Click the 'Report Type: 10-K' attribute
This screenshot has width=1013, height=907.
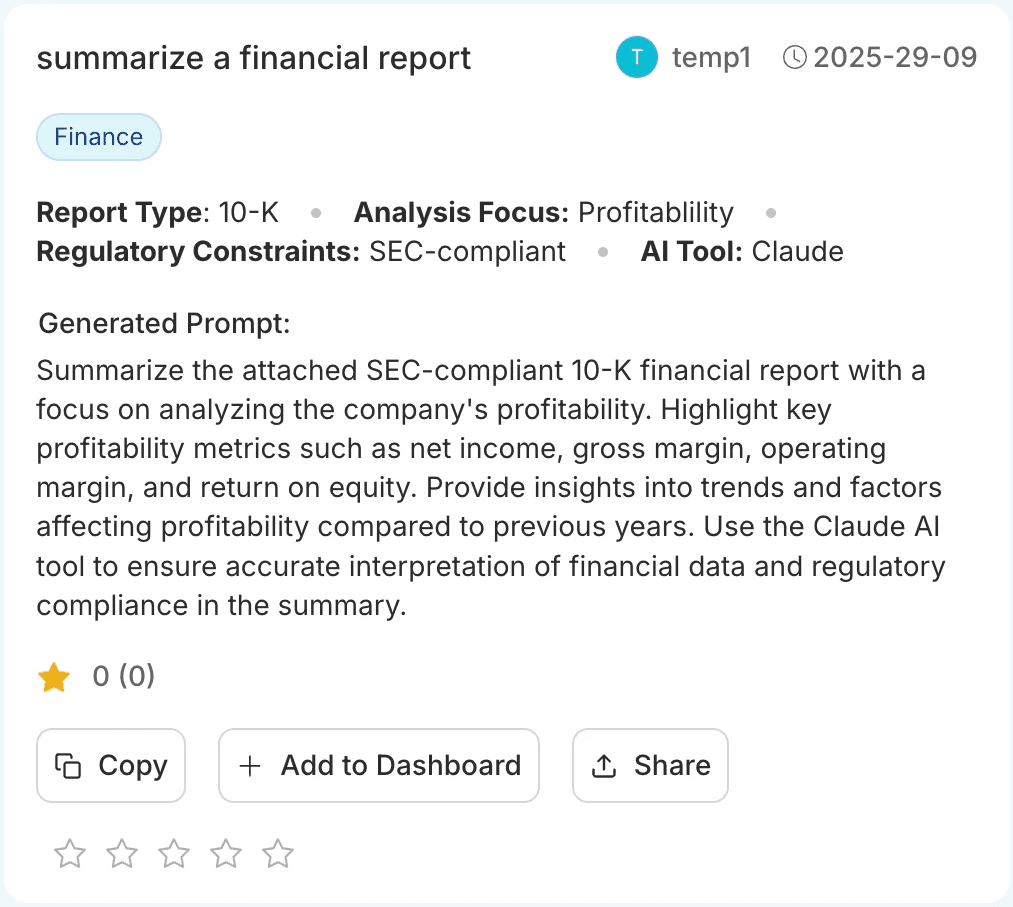click(158, 213)
